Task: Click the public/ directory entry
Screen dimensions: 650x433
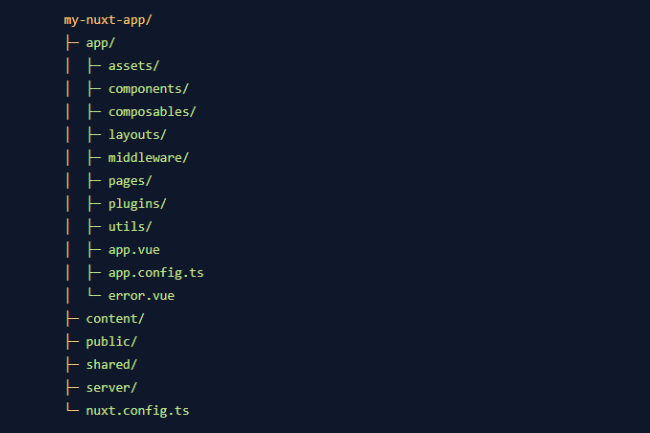Action: coord(112,342)
